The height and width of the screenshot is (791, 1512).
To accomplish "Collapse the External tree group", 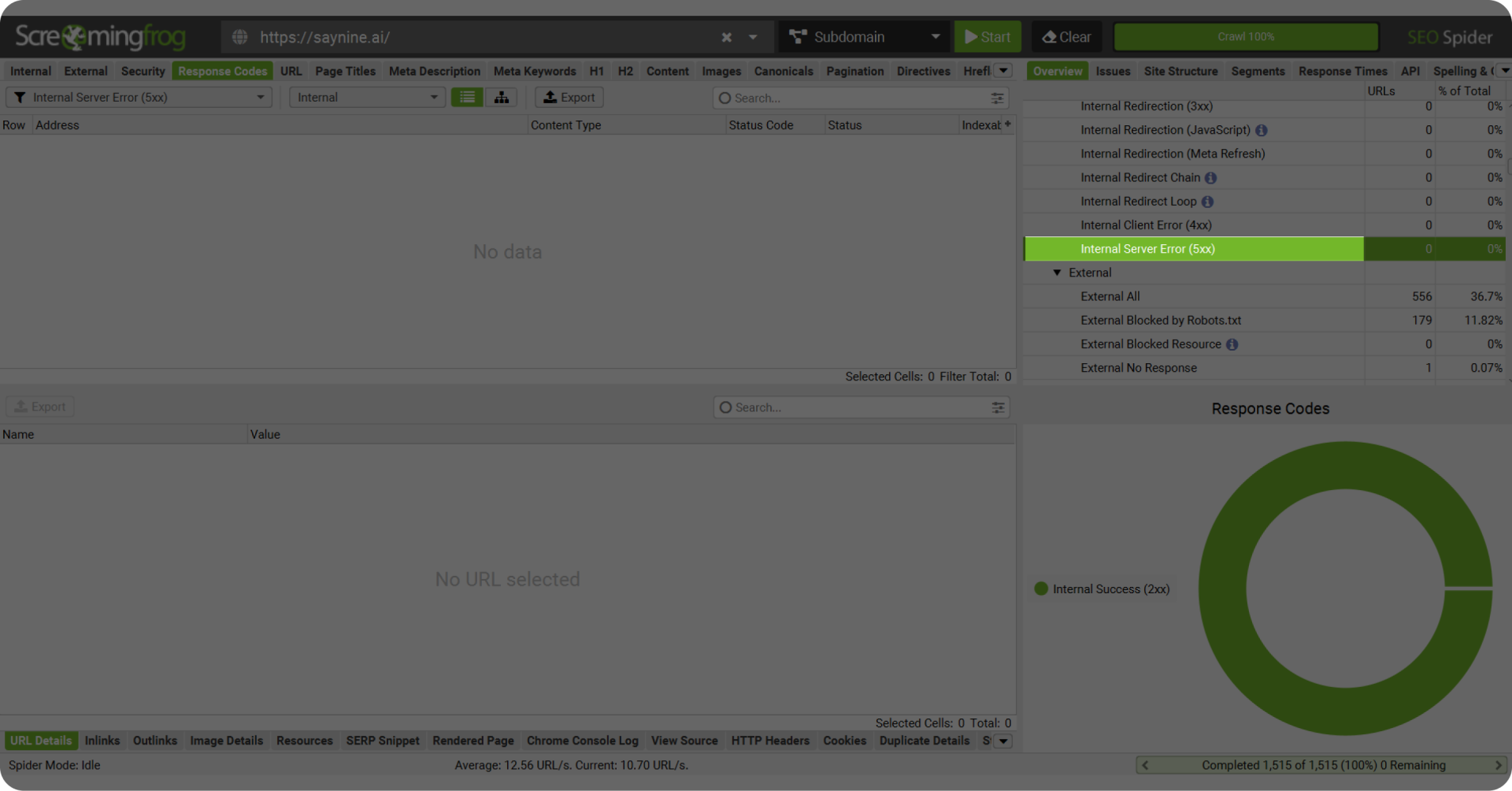I will pyautogui.click(x=1057, y=273).
